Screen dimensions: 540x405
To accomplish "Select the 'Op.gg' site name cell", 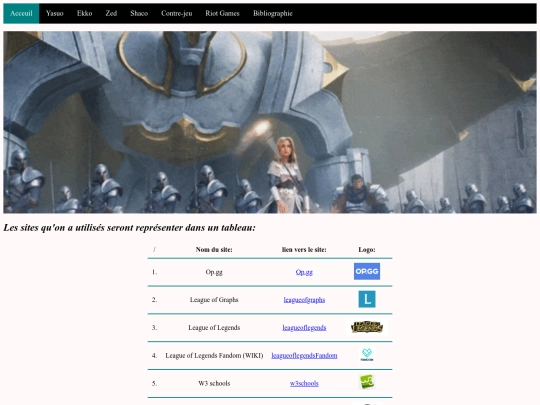I will point(214,272).
